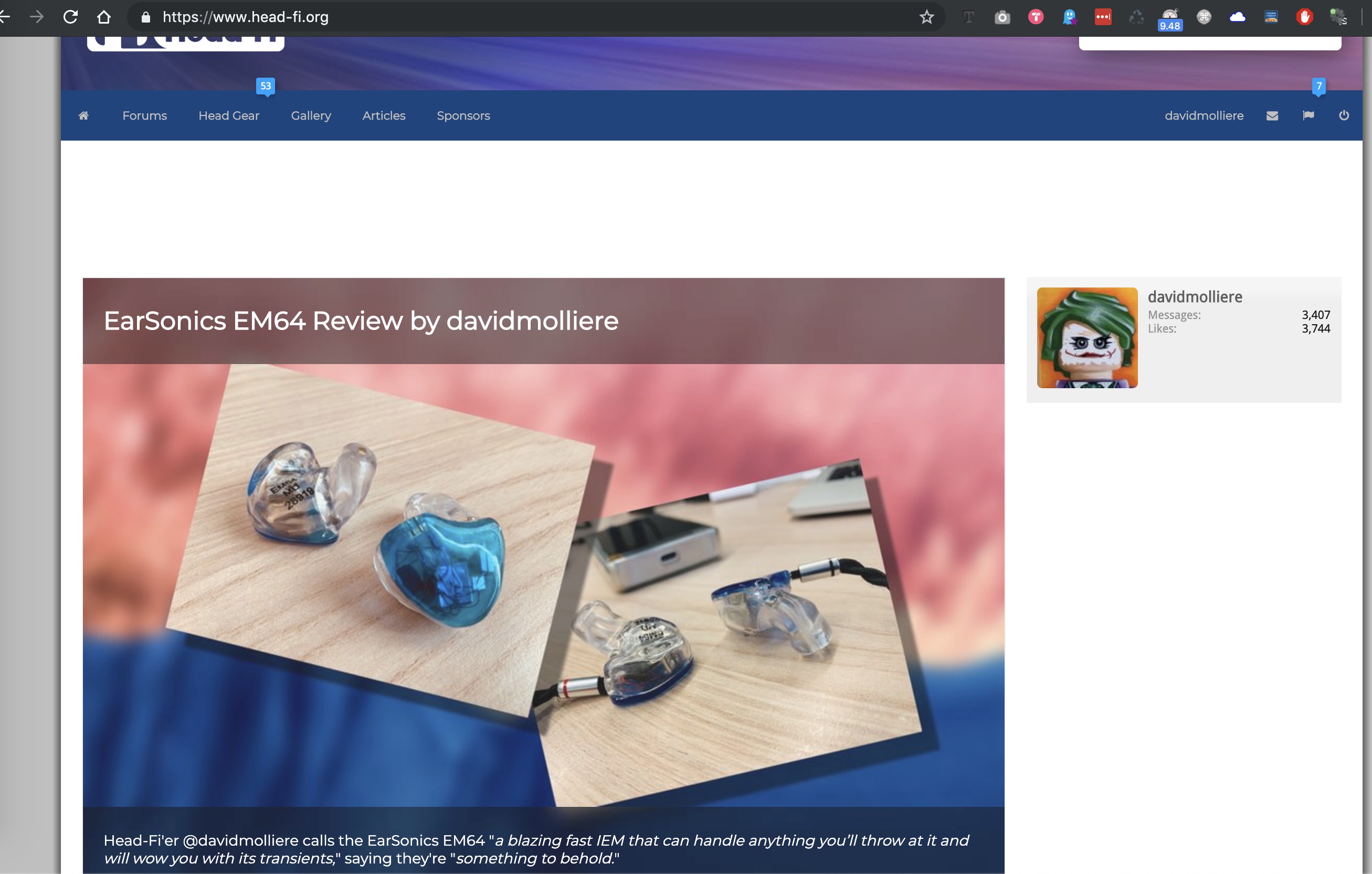Screen dimensions: 1372x874
Task: Reload the page with the refresh icon
Action: click(x=70, y=17)
